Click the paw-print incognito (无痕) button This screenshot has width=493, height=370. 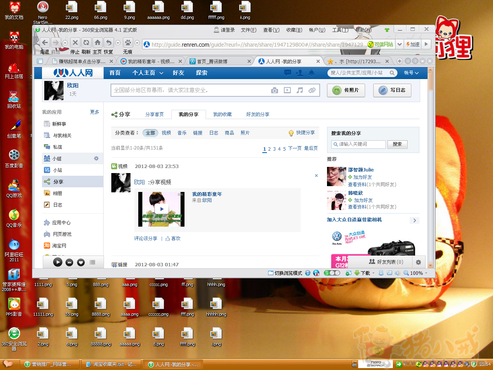pyautogui.click(x=128, y=43)
